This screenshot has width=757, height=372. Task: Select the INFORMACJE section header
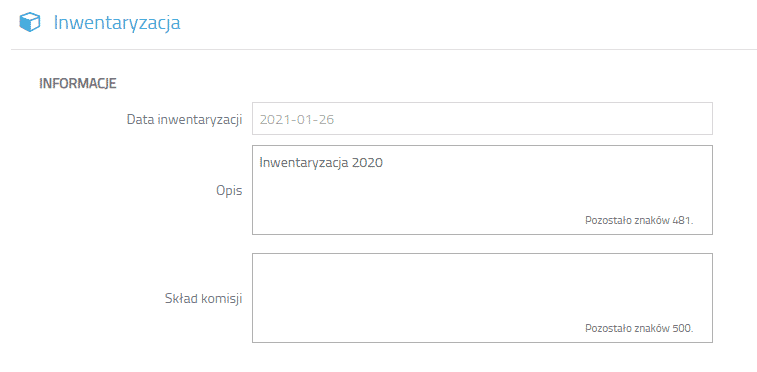tap(78, 83)
